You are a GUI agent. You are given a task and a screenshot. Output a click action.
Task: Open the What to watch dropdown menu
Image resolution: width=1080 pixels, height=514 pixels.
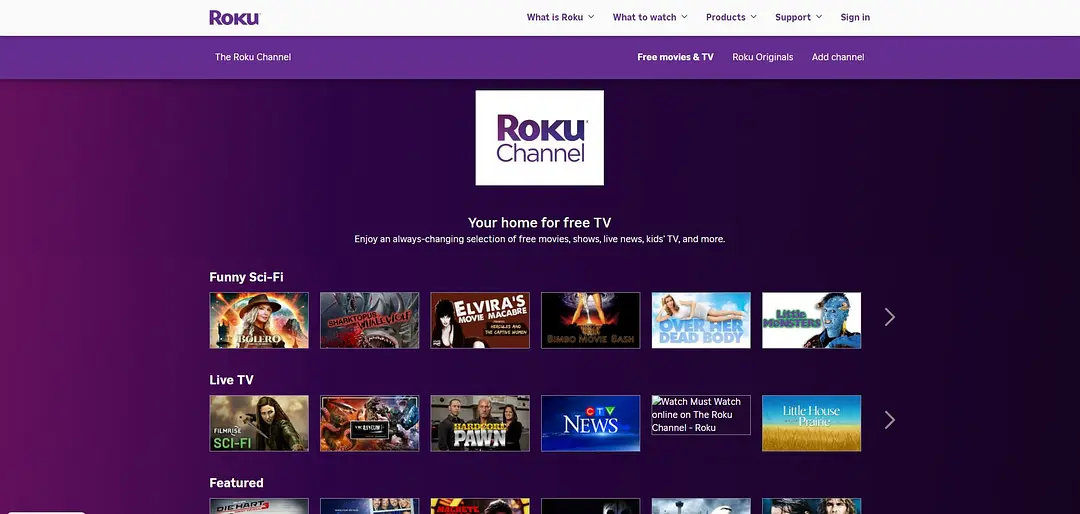click(x=650, y=17)
